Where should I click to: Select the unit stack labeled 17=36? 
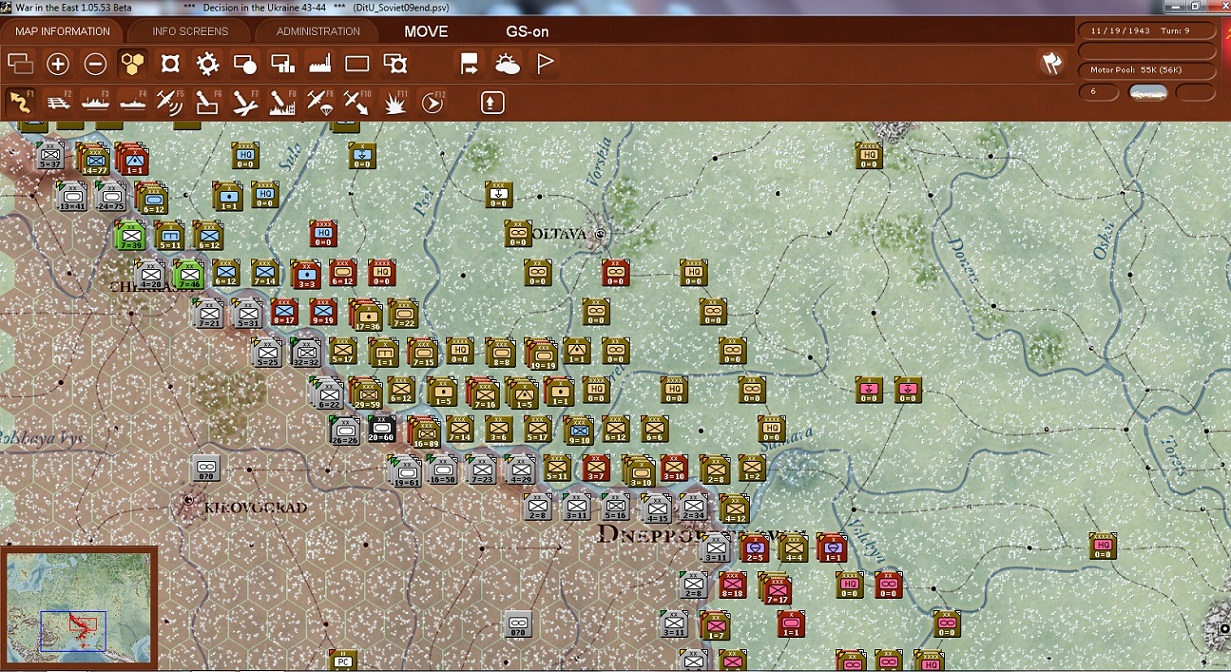(366, 315)
